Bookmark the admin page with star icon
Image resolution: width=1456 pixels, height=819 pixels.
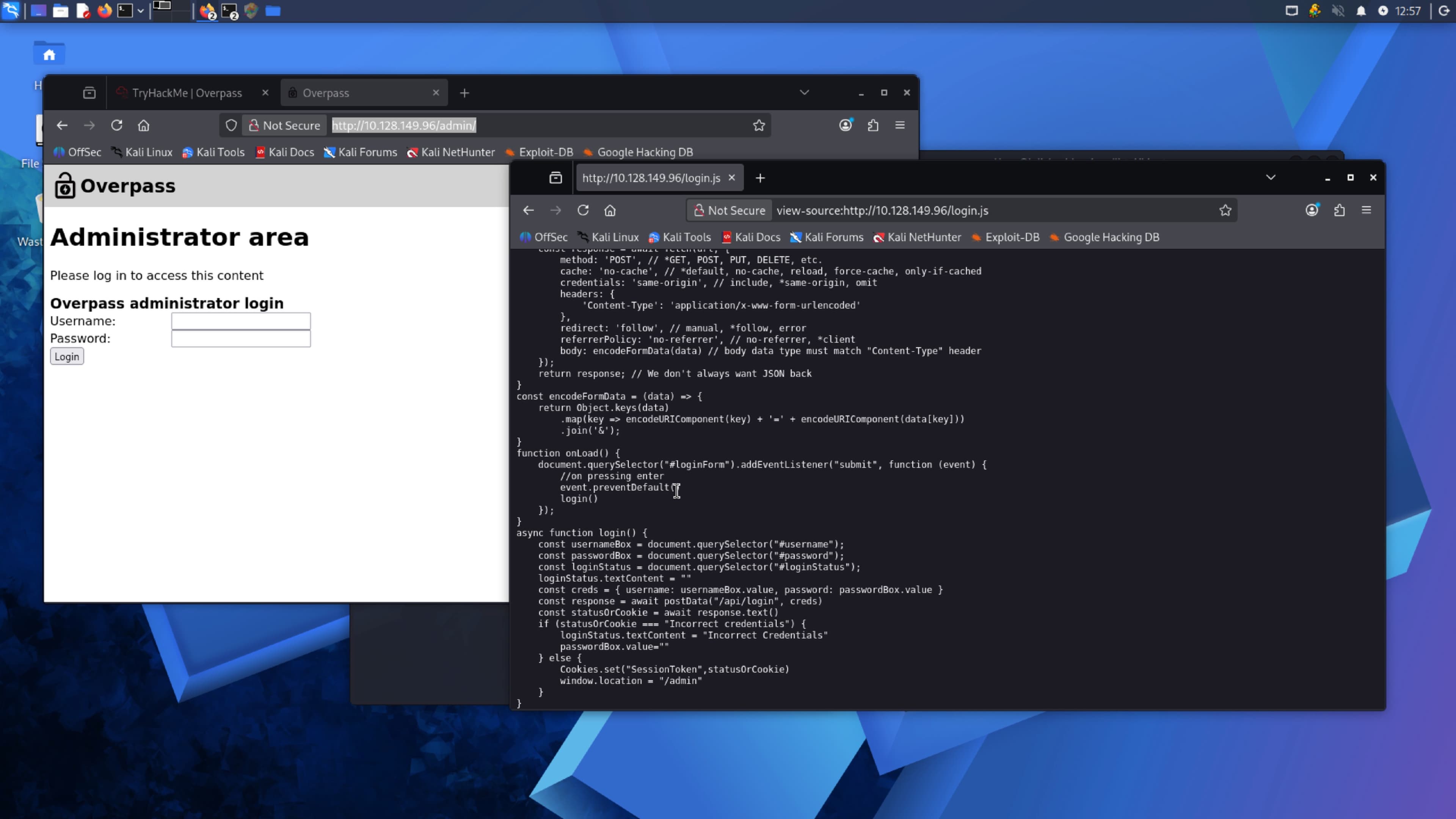[x=758, y=125]
